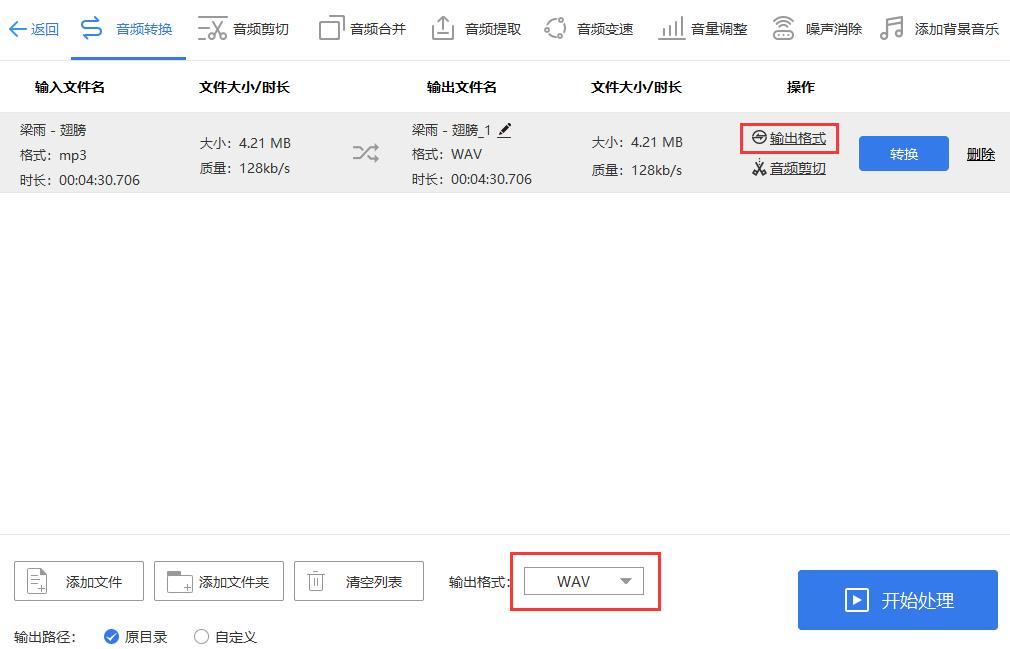1010x649 pixels.
Task: Click the scissors 音频剪切 link in operations
Action: (790, 167)
